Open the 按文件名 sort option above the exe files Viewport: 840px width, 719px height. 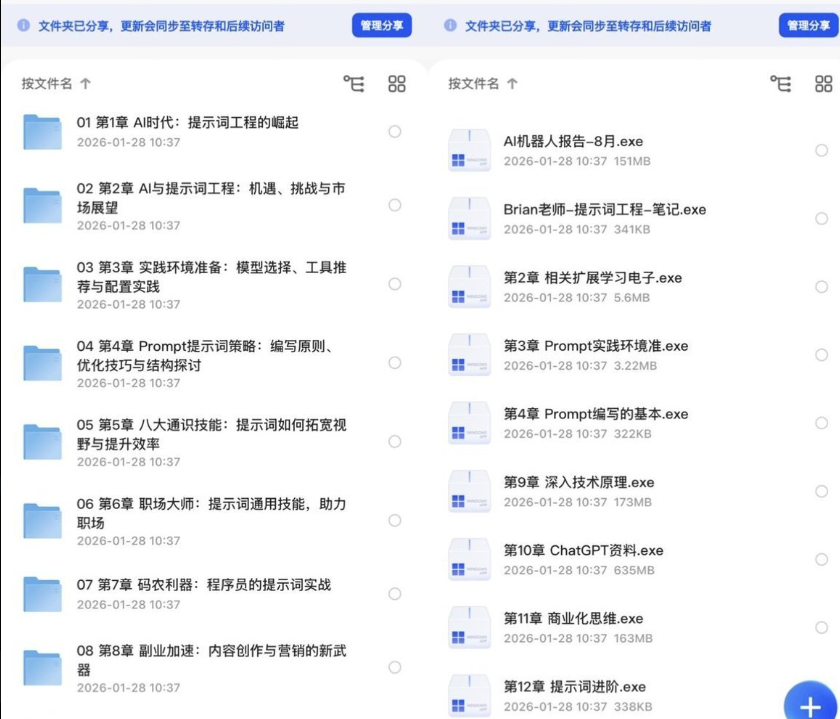[x=483, y=84]
